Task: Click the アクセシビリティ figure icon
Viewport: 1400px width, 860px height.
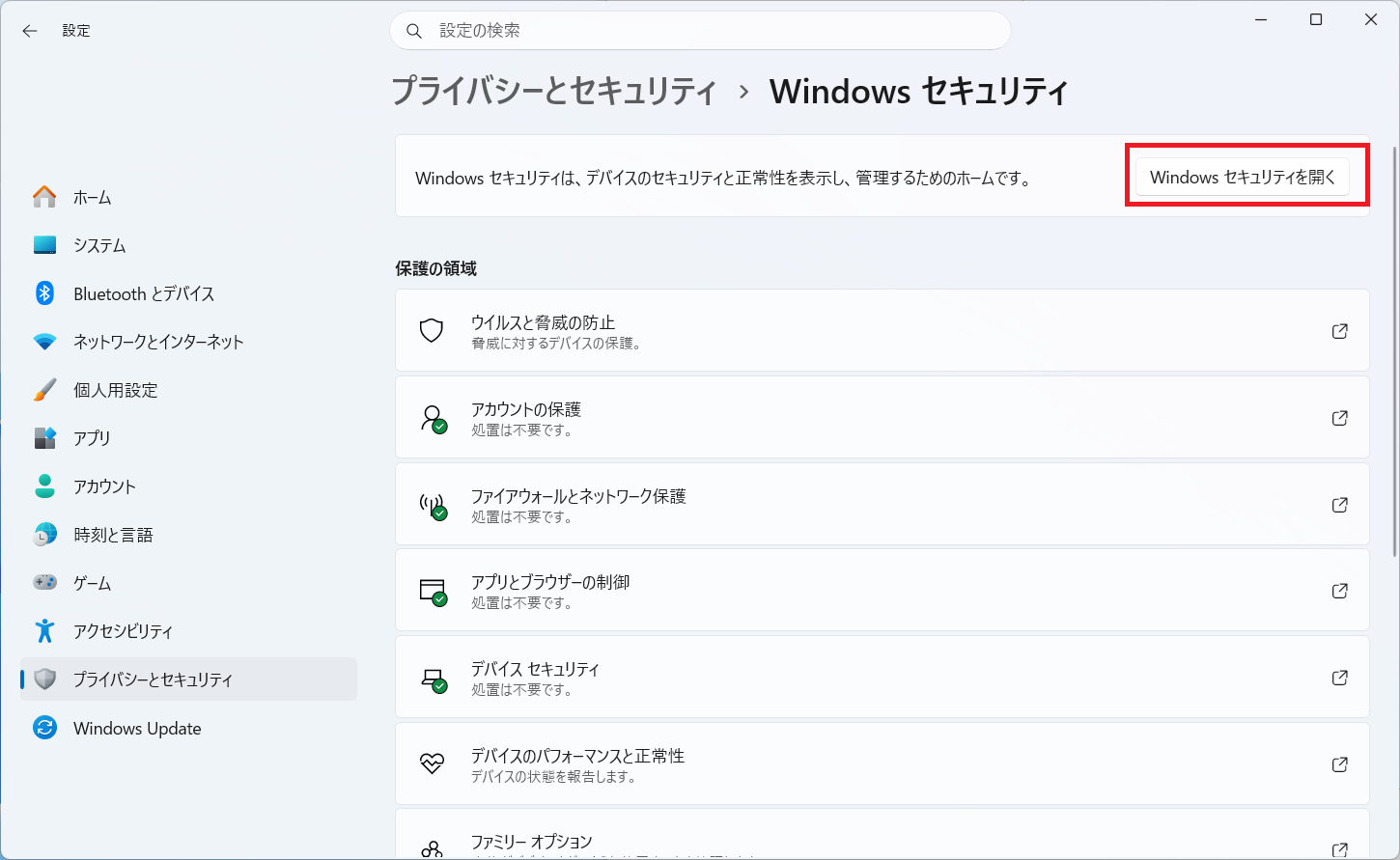Action: [x=44, y=631]
